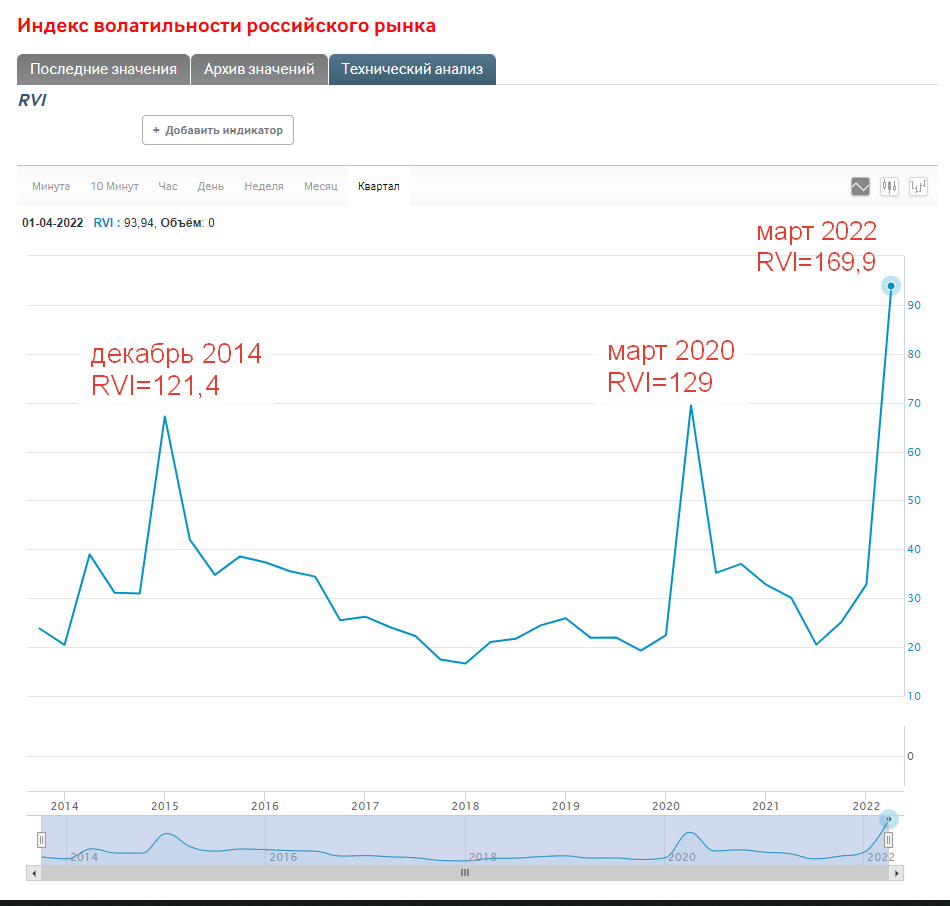The width and height of the screenshot is (950, 906).
Task: Select the line chart type icon
Action: coord(860,186)
